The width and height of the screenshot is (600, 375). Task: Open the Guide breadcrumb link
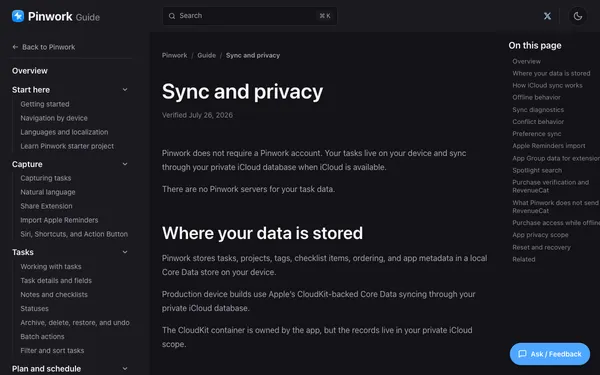[207, 55]
